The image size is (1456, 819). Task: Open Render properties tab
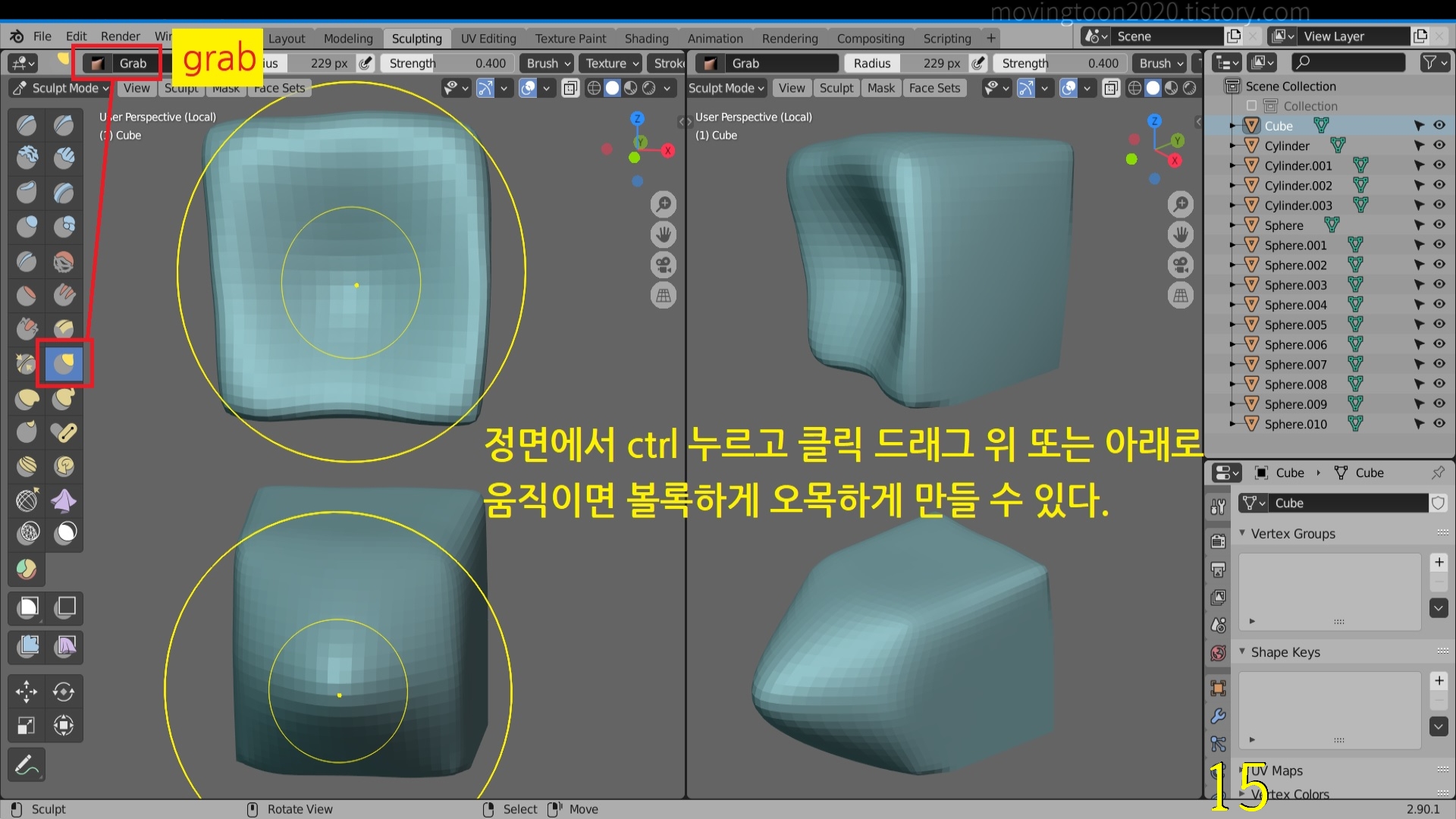coord(1219,541)
